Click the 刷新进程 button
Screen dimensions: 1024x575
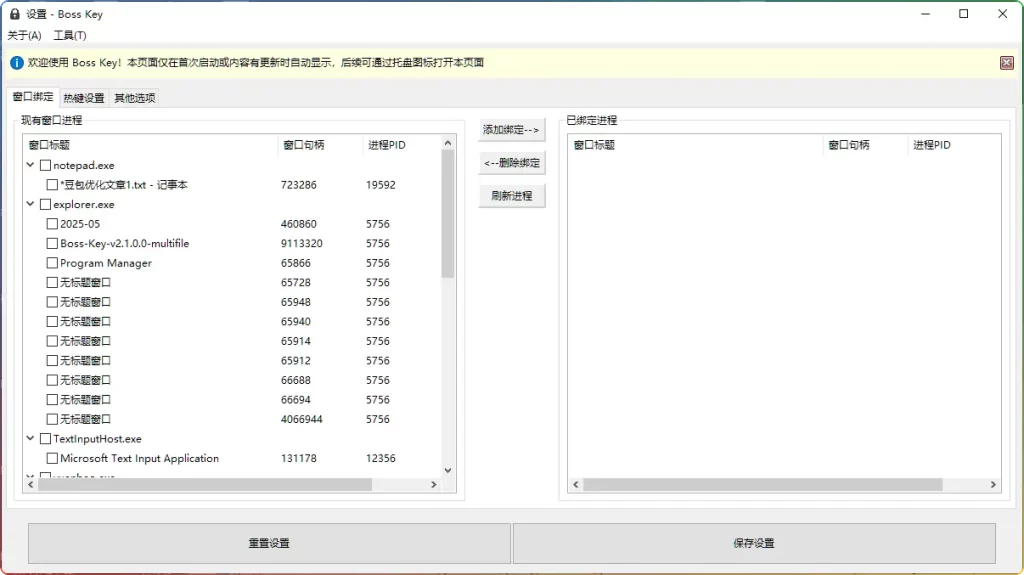[511, 195]
